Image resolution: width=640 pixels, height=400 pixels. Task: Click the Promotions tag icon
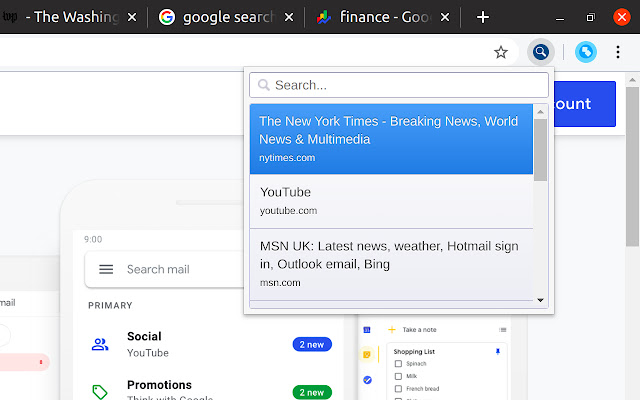100,392
